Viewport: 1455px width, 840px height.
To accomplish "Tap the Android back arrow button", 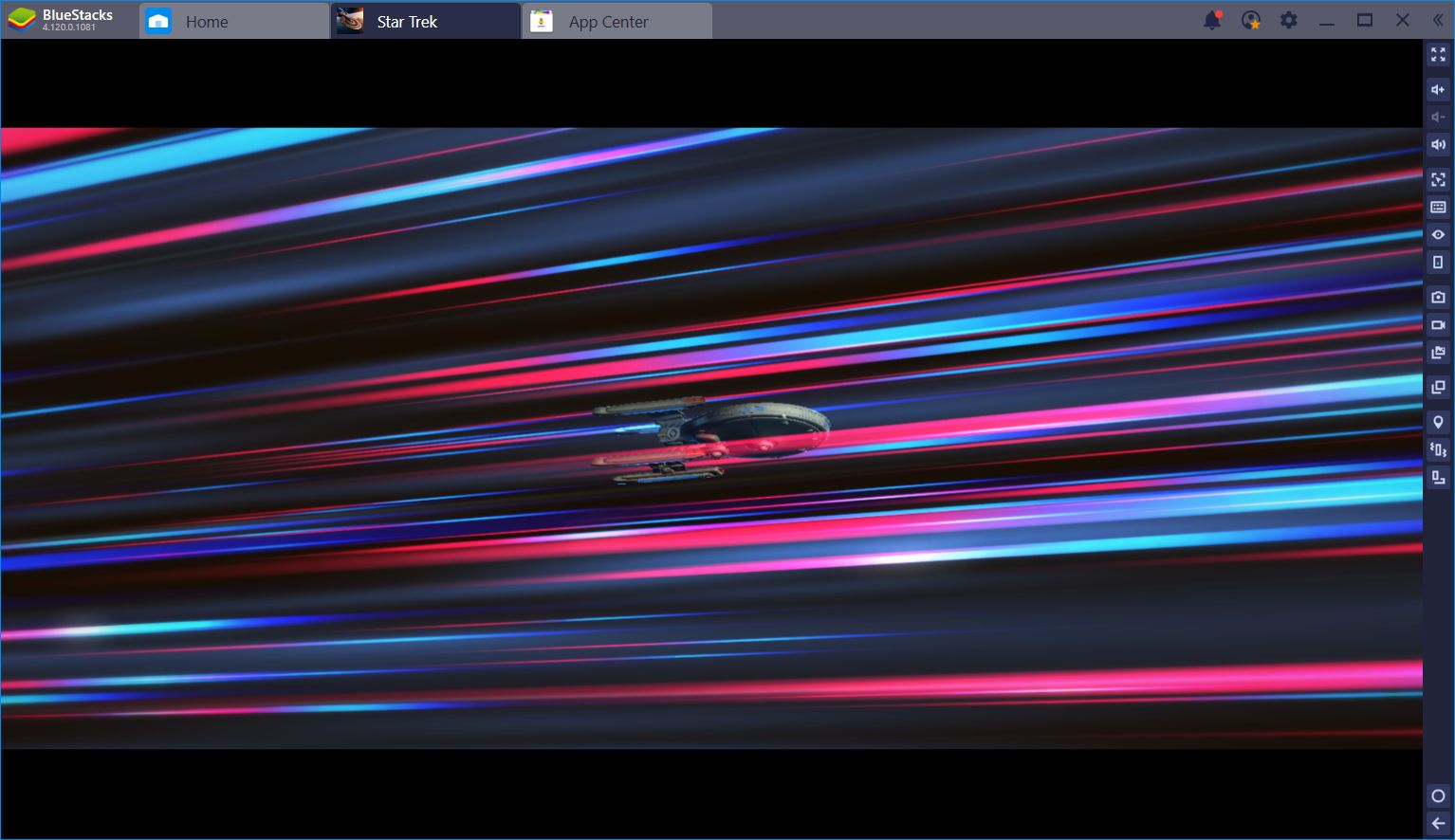I will (1438, 823).
